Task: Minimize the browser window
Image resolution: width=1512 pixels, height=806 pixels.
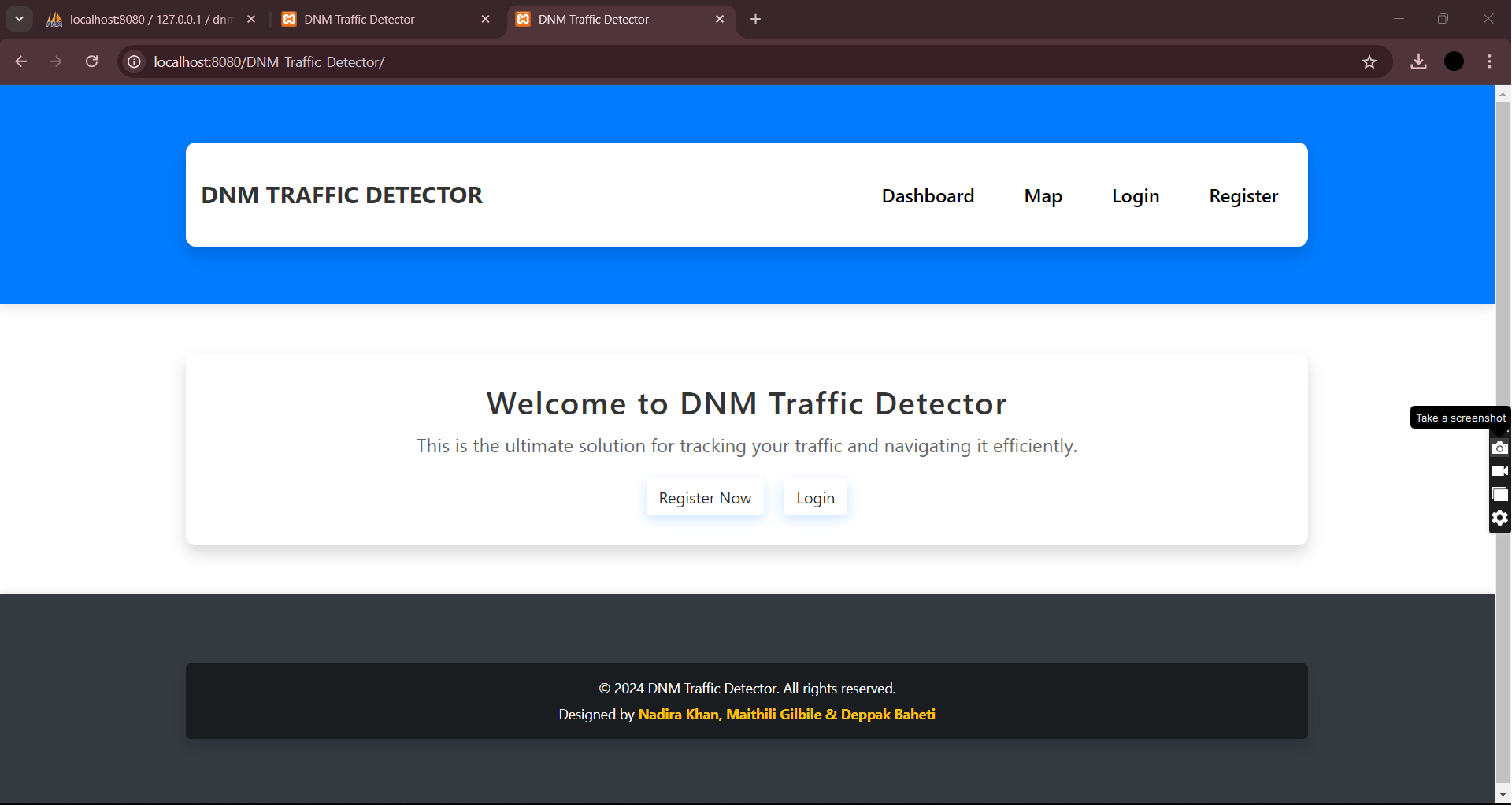Action: click(x=1399, y=19)
